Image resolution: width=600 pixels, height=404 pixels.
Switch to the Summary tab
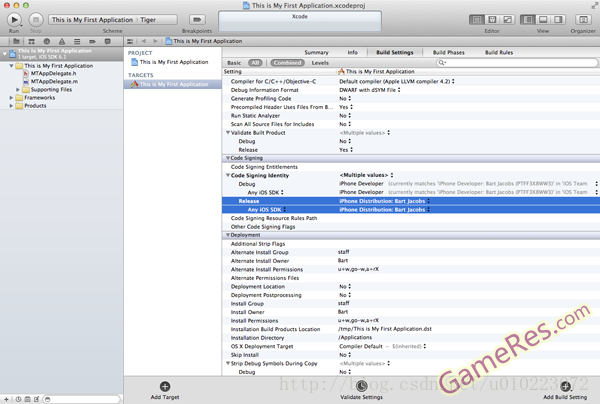click(316, 52)
